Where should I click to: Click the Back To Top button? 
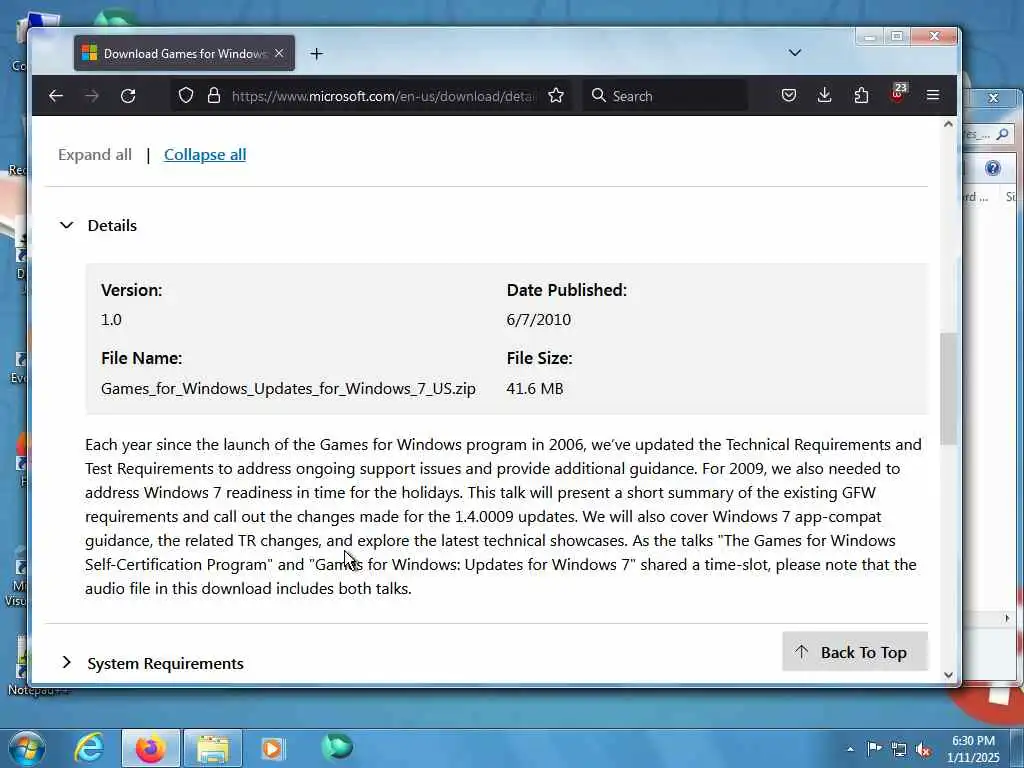point(854,652)
